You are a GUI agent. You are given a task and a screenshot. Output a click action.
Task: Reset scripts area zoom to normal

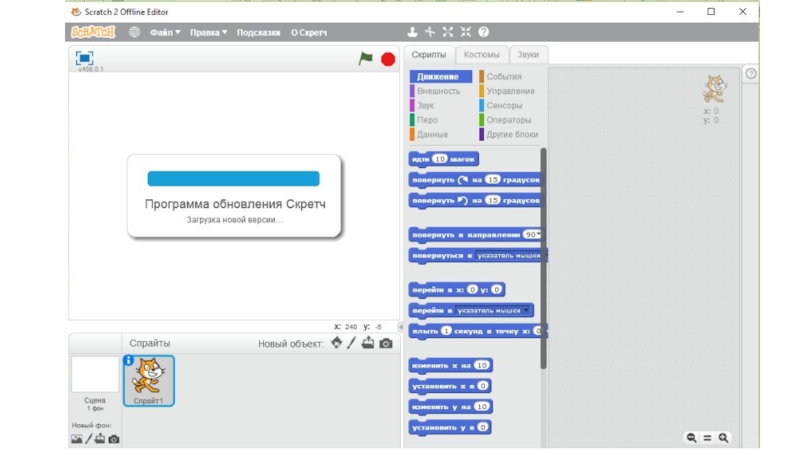point(707,438)
